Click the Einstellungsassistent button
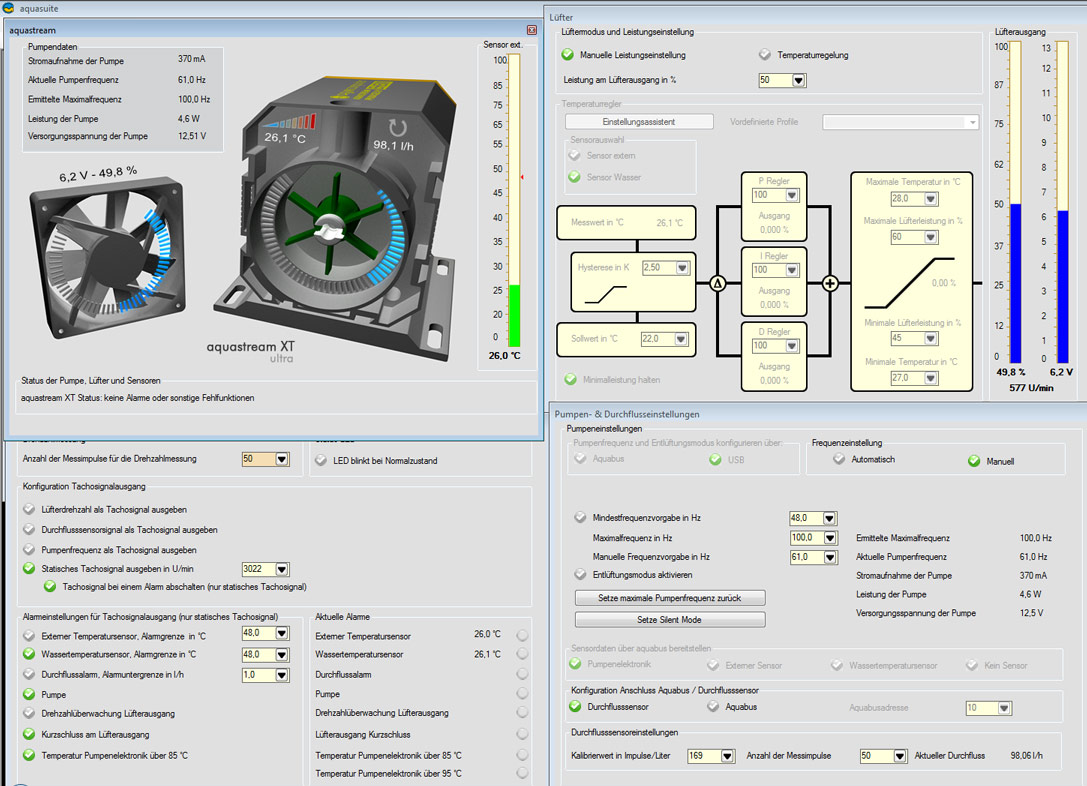1087x786 pixels. [638, 121]
